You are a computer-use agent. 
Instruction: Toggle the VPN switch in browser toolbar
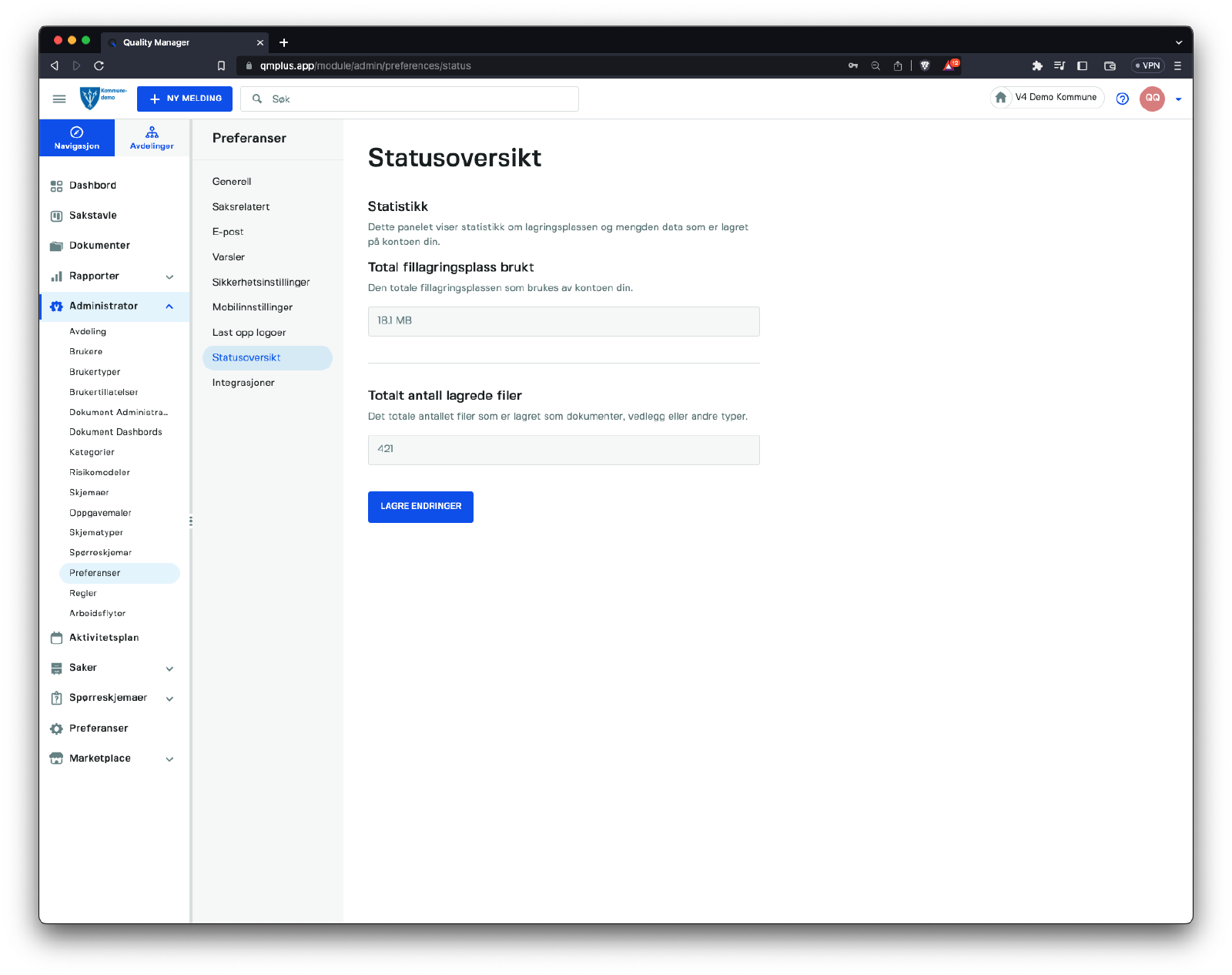pyautogui.click(x=1147, y=65)
